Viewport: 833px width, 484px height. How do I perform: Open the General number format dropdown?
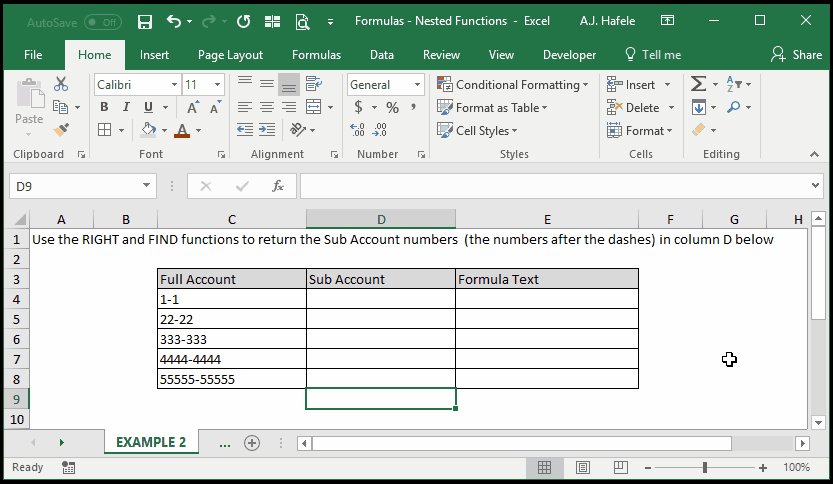point(418,84)
